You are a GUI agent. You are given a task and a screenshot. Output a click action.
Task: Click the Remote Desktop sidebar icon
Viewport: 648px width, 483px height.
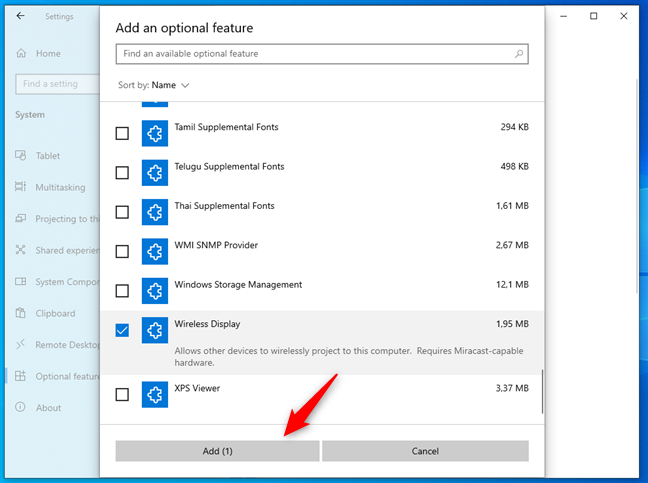[21, 344]
